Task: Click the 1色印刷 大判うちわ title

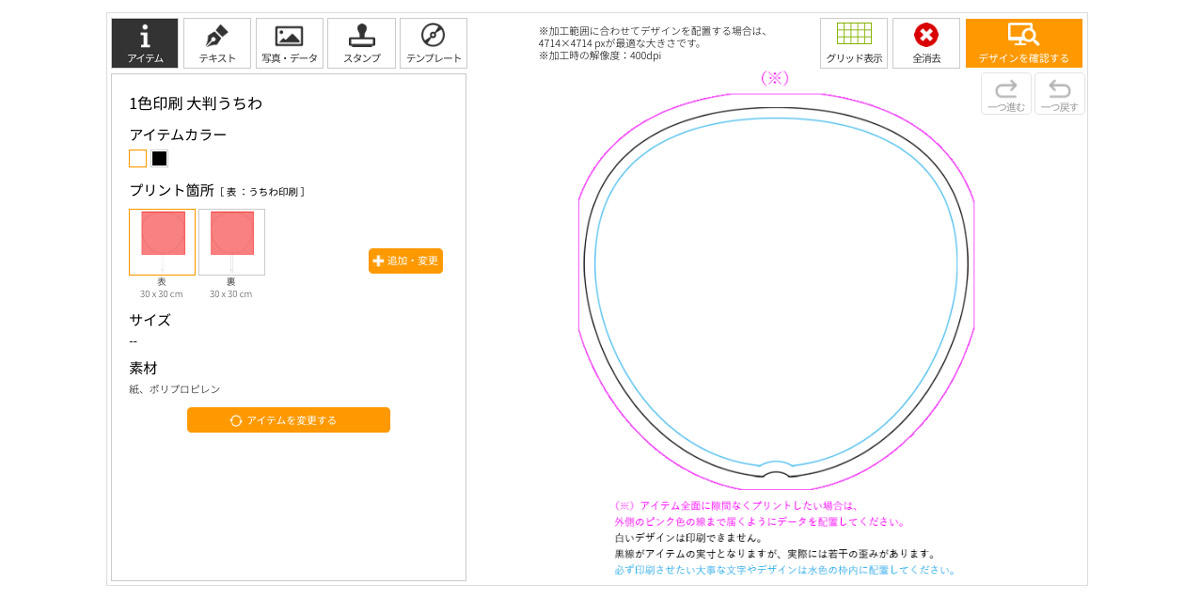Action: pos(196,103)
